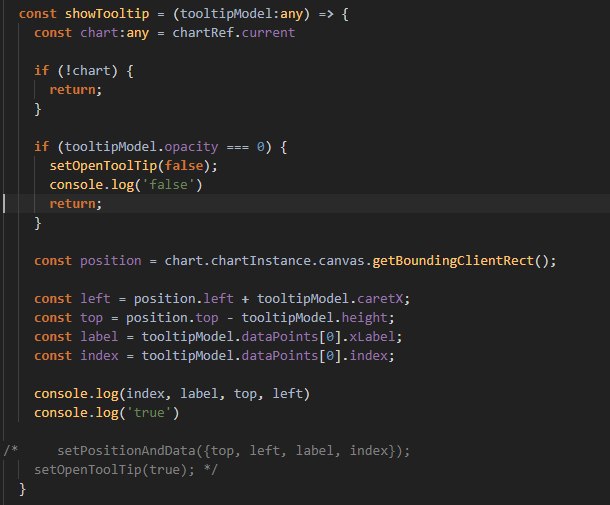Image resolution: width=610 pixels, height=505 pixels.
Task: Click chartInstance in the position line
Action: point(261,261)
